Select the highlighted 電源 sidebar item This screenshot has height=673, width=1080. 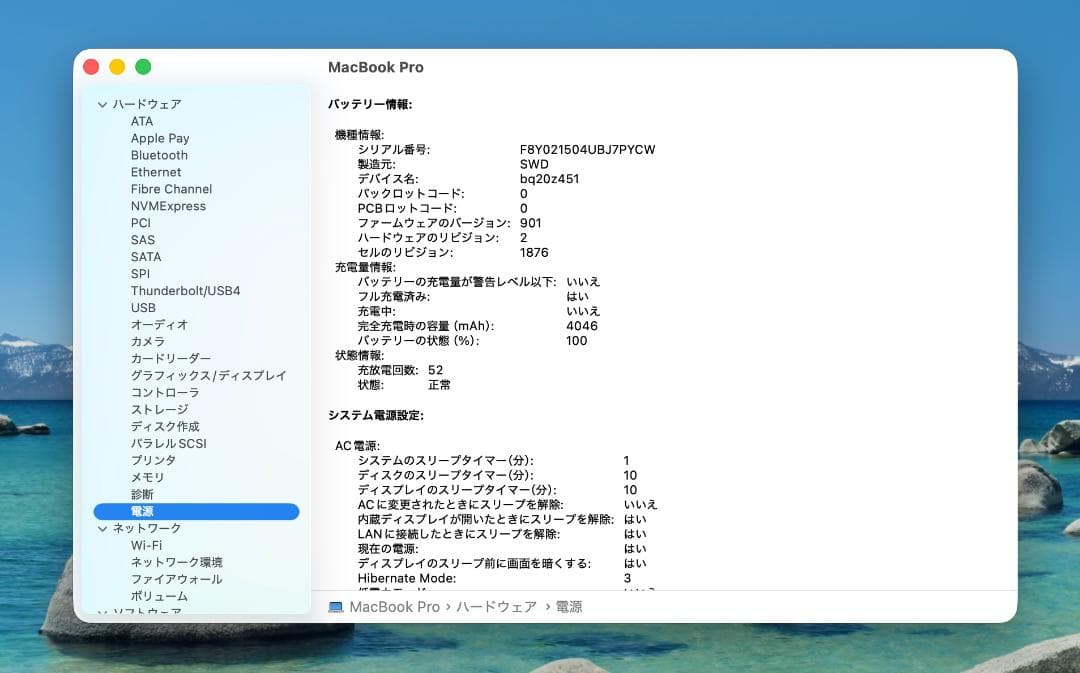click(x=196, y=511)
